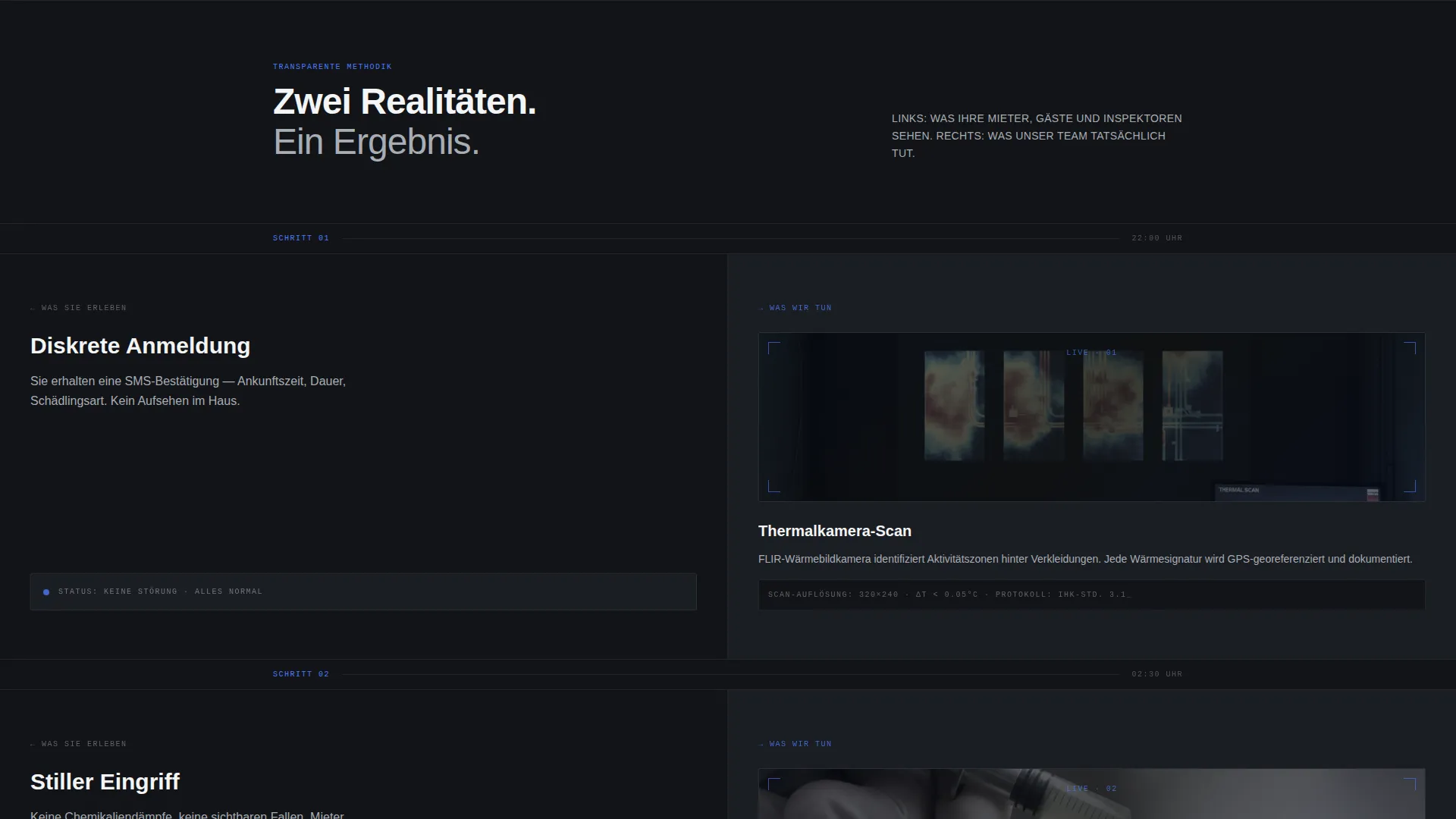
Task: Select the "Ein Ergebnis." subheading
Action: pyautogui.click(x=376, y=142)
